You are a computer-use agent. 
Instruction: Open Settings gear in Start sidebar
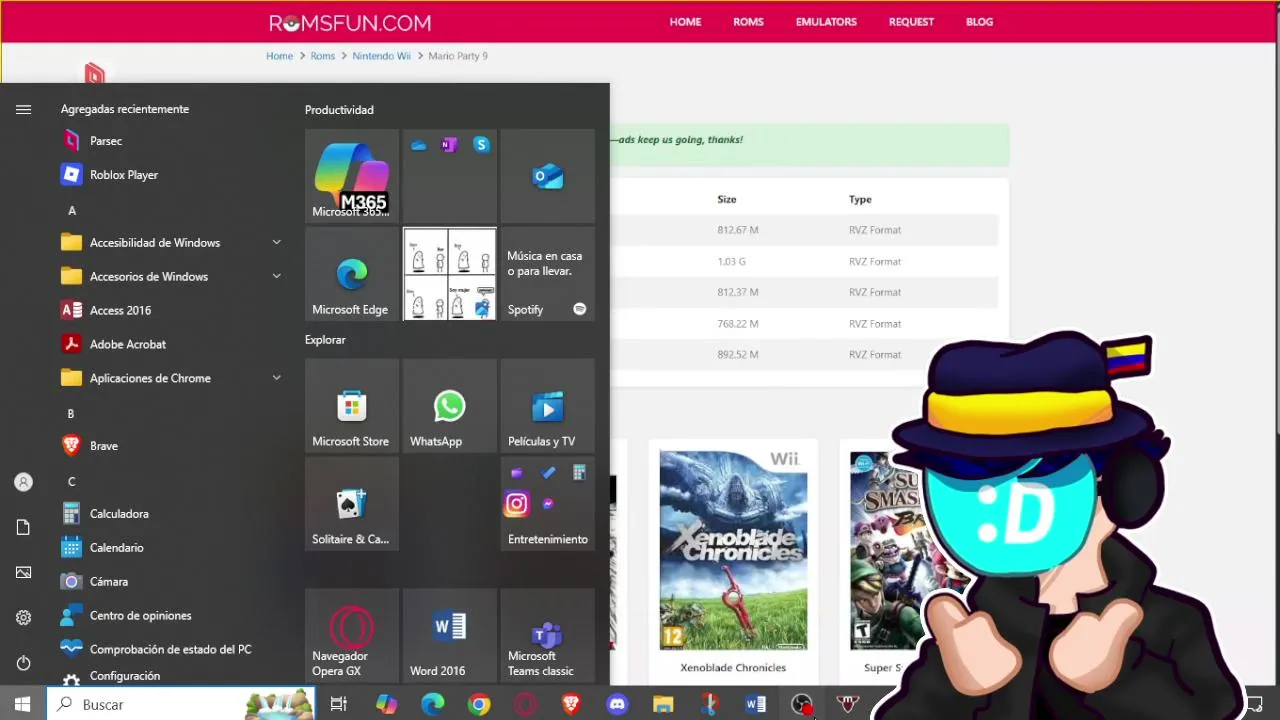(23, 618)
